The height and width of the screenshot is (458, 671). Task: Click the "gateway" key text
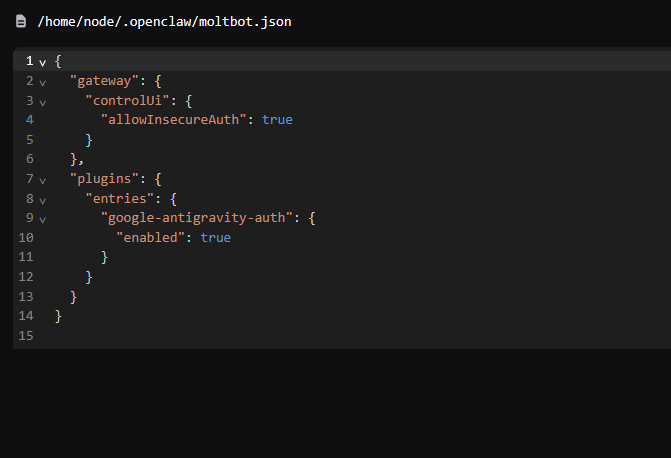[x=104, y=81]
